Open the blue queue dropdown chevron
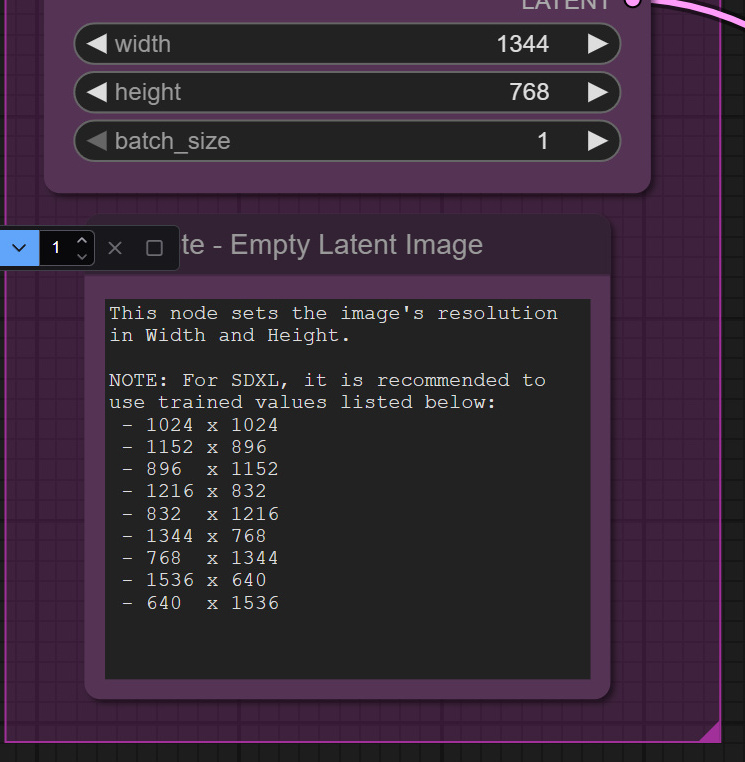Viewport: 745px width, 762px height. tap(19, 248)
